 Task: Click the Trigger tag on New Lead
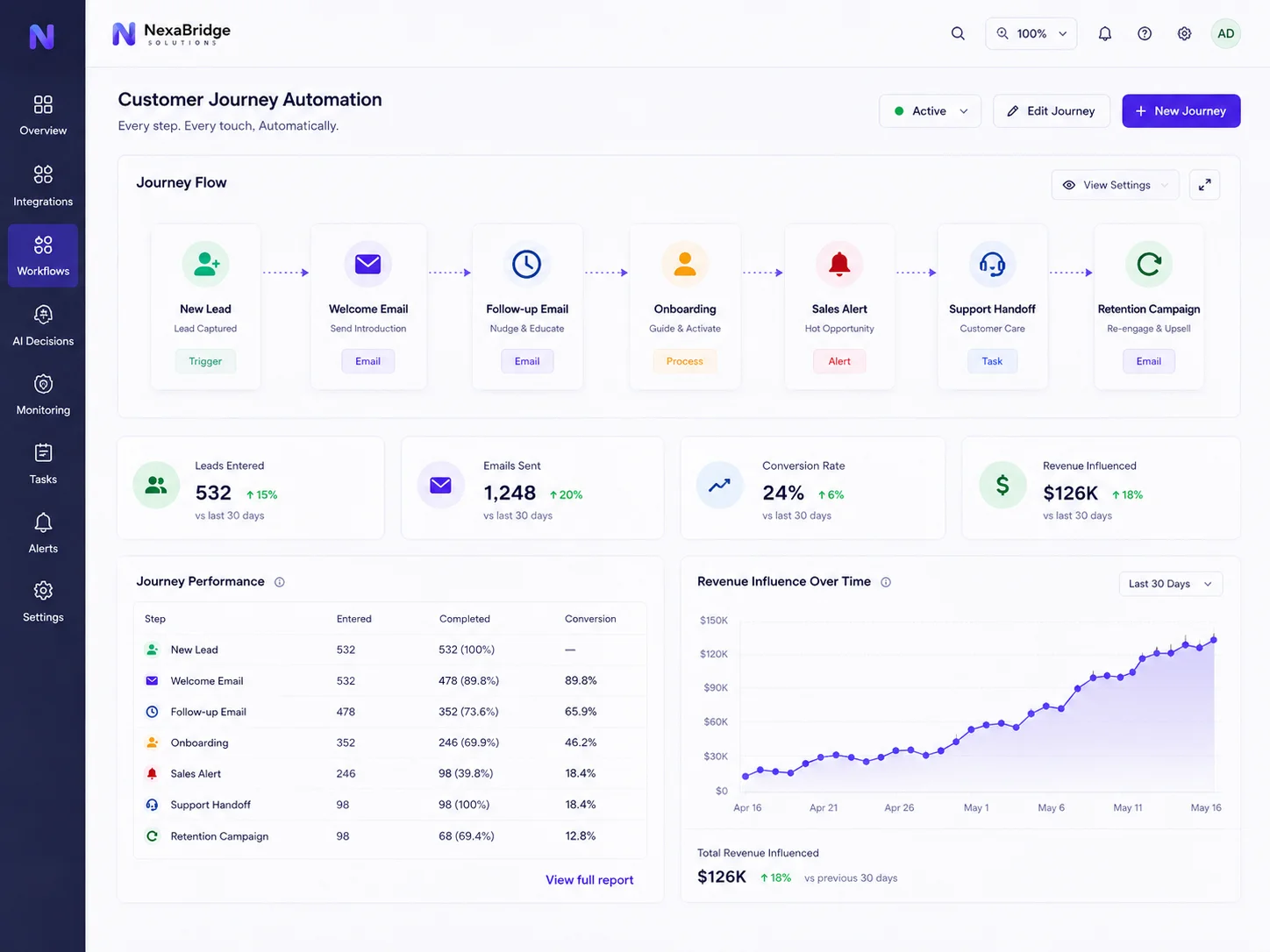coord(205,361)
